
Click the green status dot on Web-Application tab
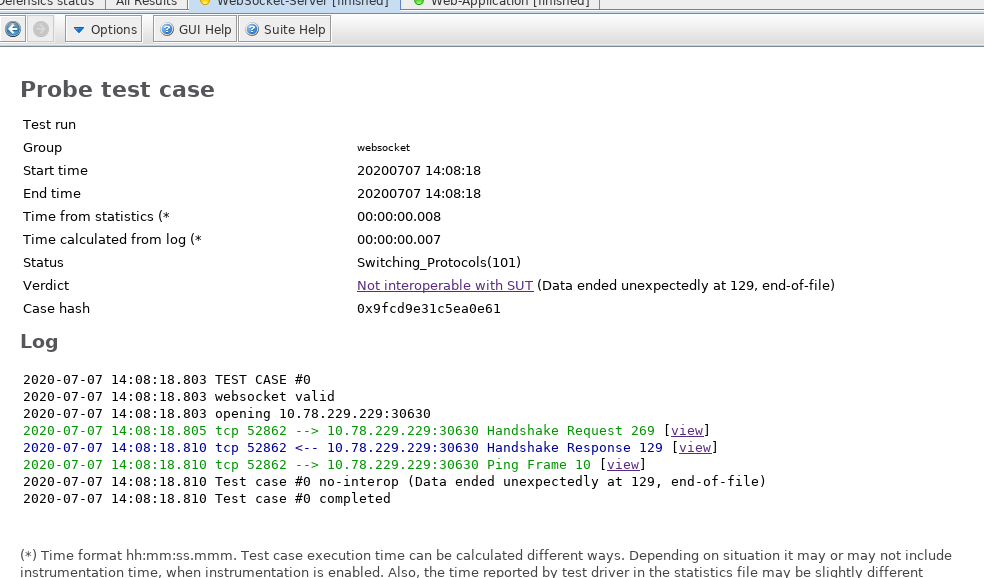[x=420, y=3]
